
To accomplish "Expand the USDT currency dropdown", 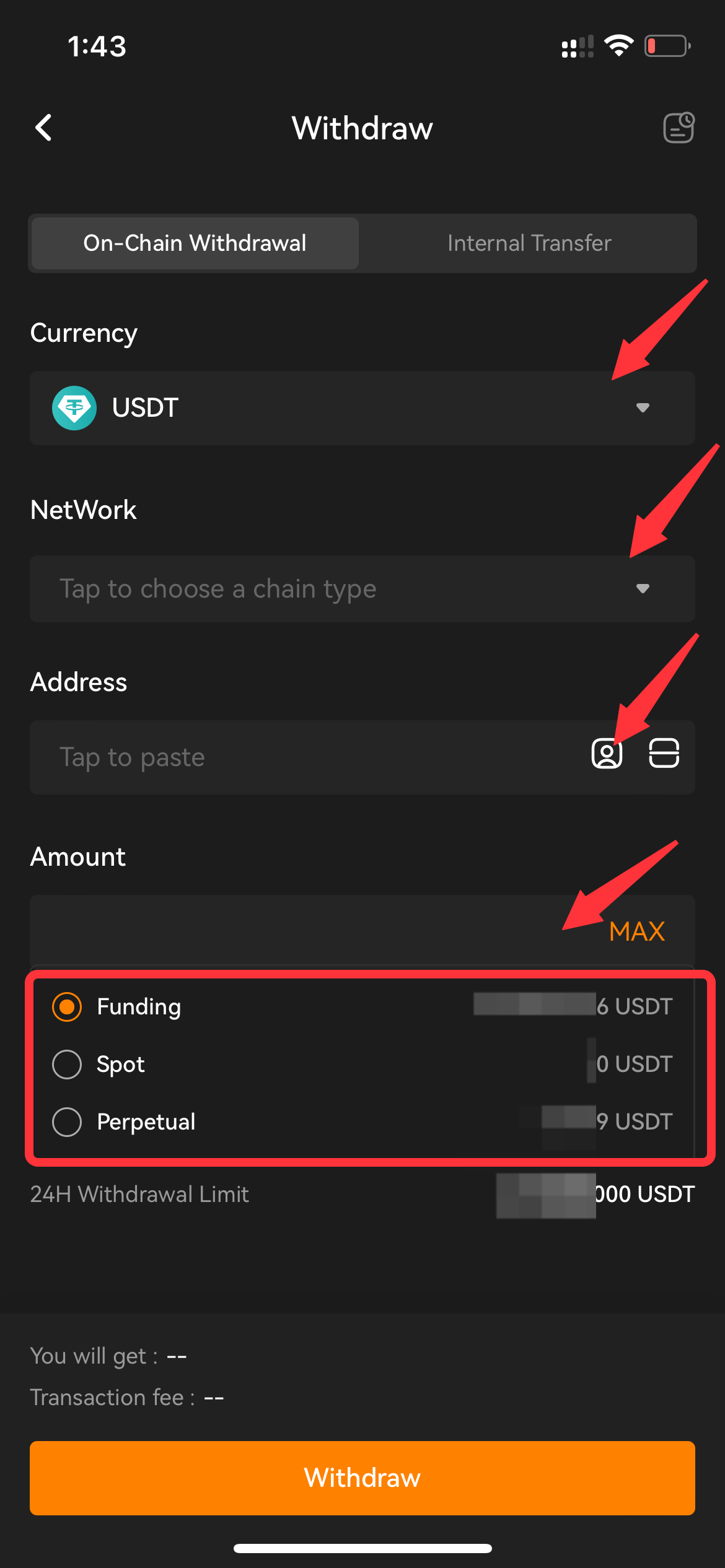I will (644, 407).
